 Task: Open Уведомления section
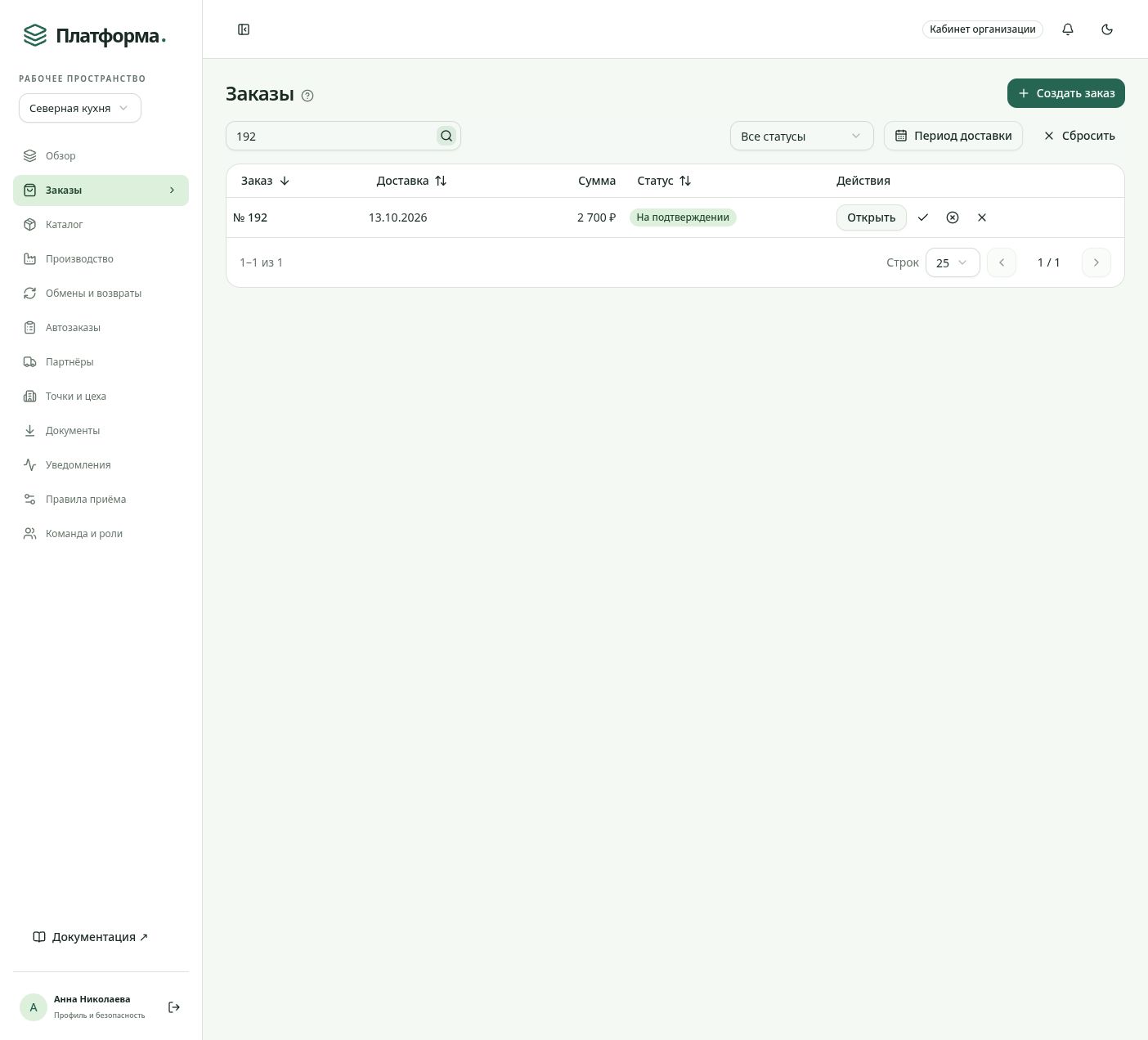point(101,465)
